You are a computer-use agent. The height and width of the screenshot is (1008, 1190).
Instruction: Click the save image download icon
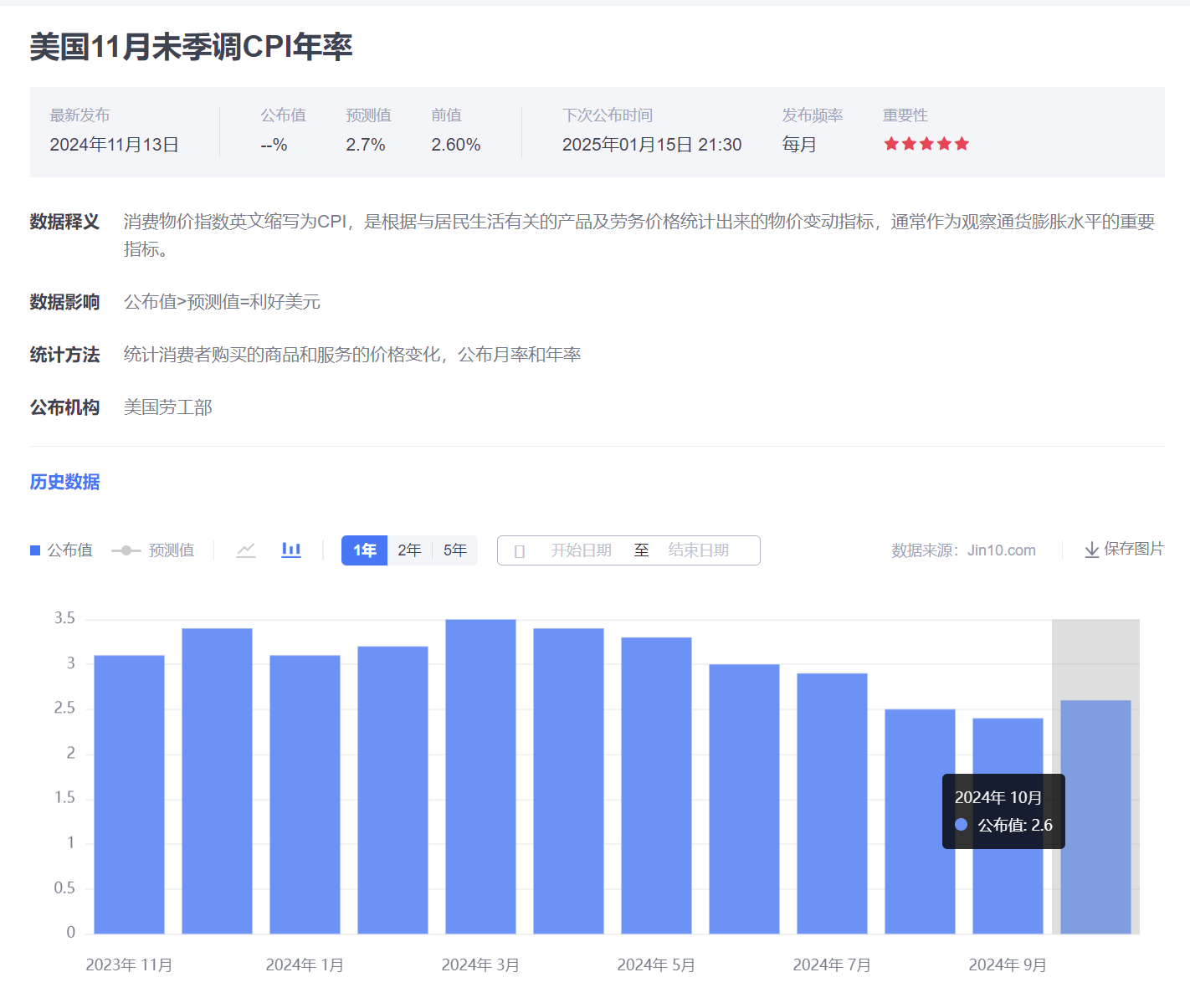click(x=1091, y=550)
